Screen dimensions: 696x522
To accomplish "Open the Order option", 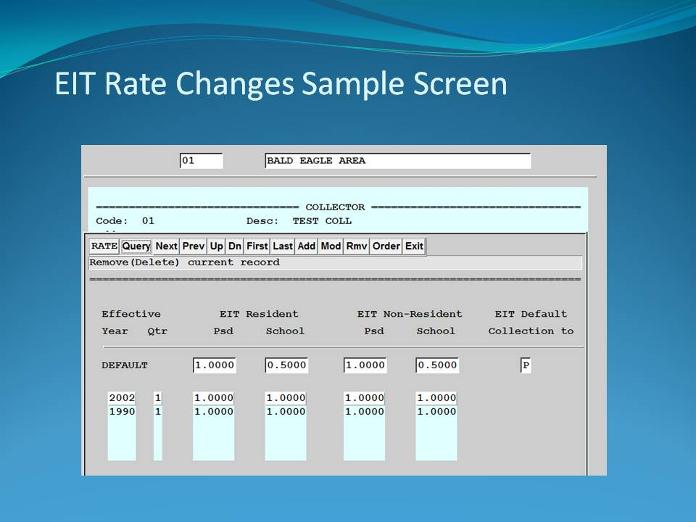I will (x=386, y=246).
